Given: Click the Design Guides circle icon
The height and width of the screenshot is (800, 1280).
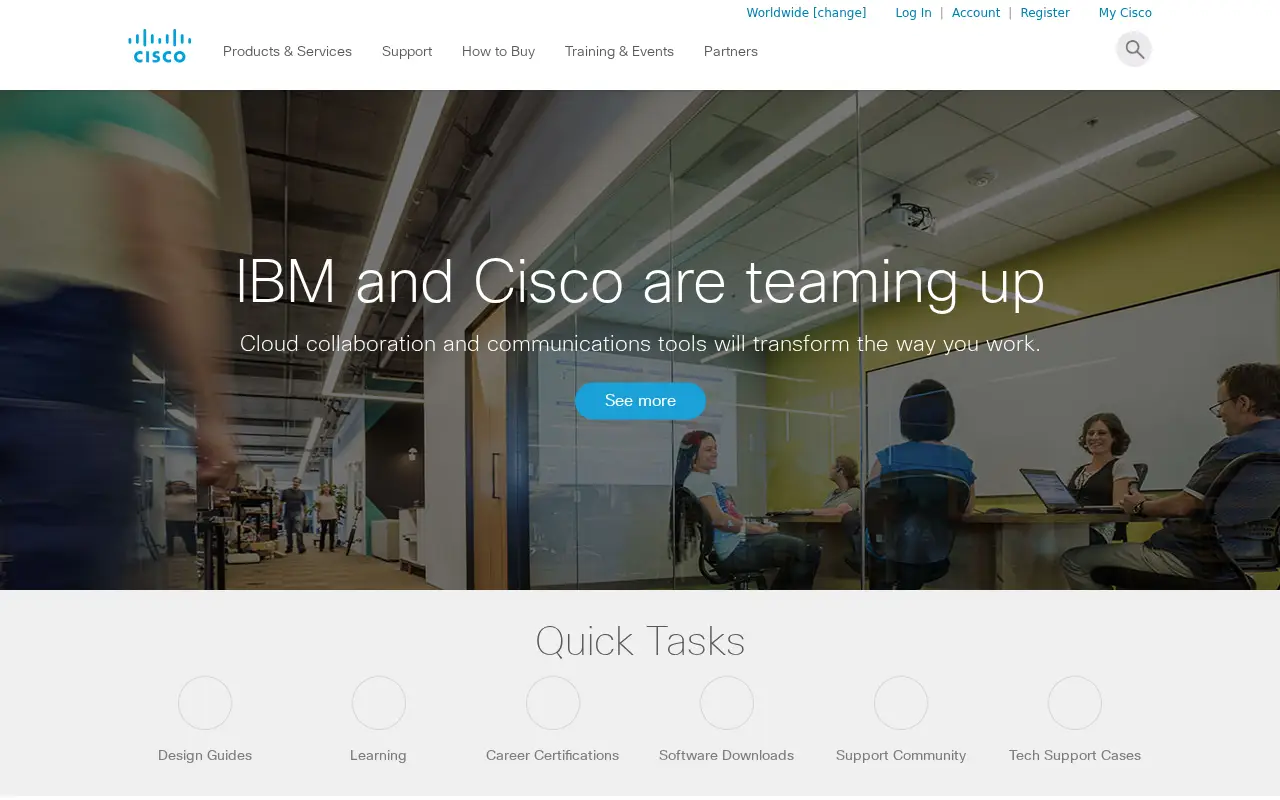Looking at the screenshot, I should pyautogui.click(x=205, y=703).
